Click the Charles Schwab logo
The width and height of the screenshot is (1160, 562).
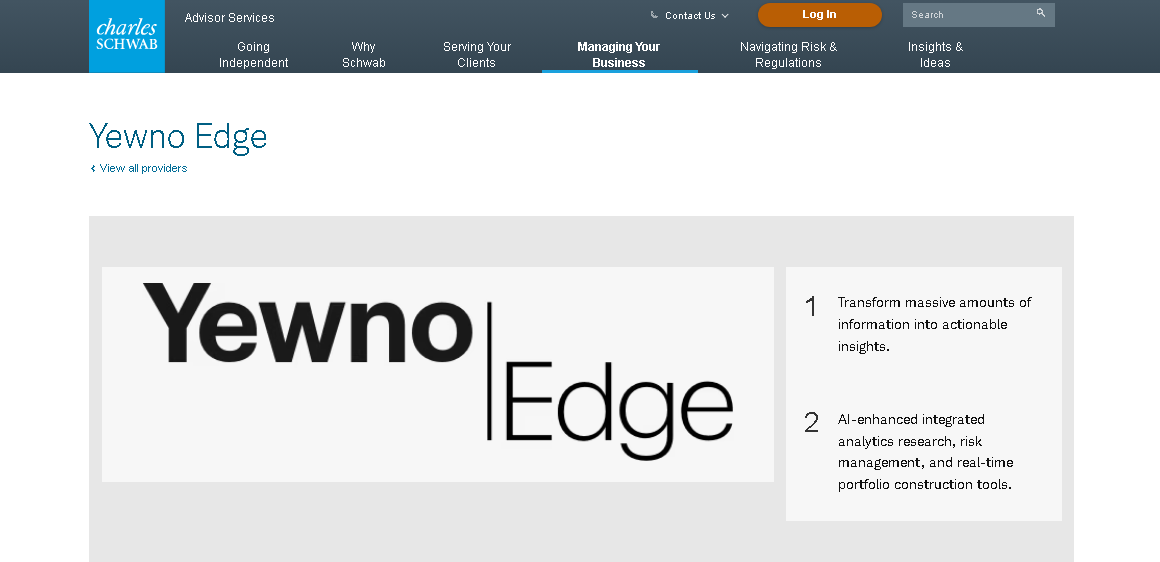coord(127,36)
